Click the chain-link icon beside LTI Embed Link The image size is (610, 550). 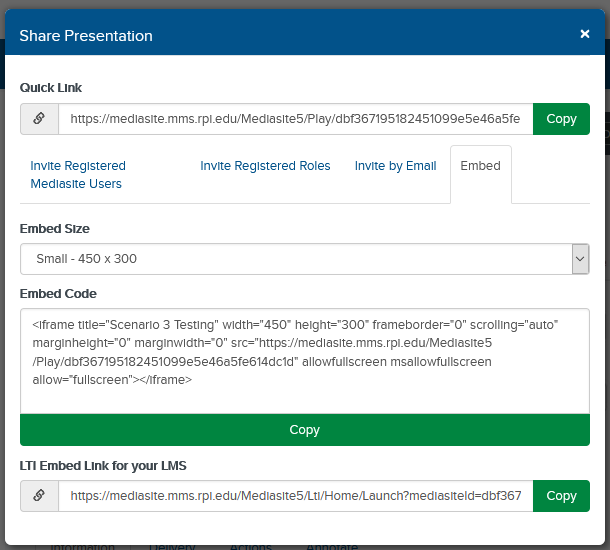click(x=39, y=496)
